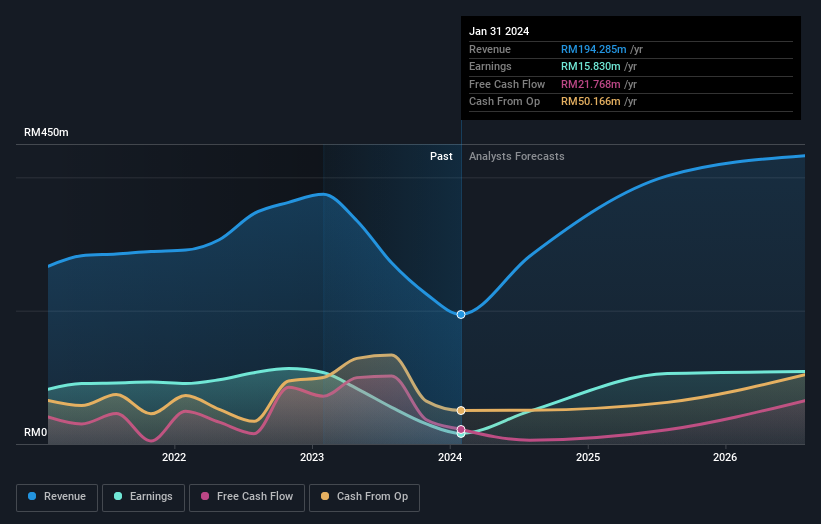Click the RM194.285m revenue value
The image size is (821, 524).
point(594,49)
